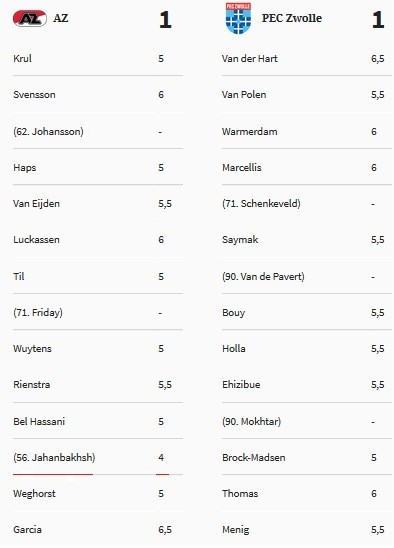Select player Krul in AZ lineup

(x=22, y=58)
